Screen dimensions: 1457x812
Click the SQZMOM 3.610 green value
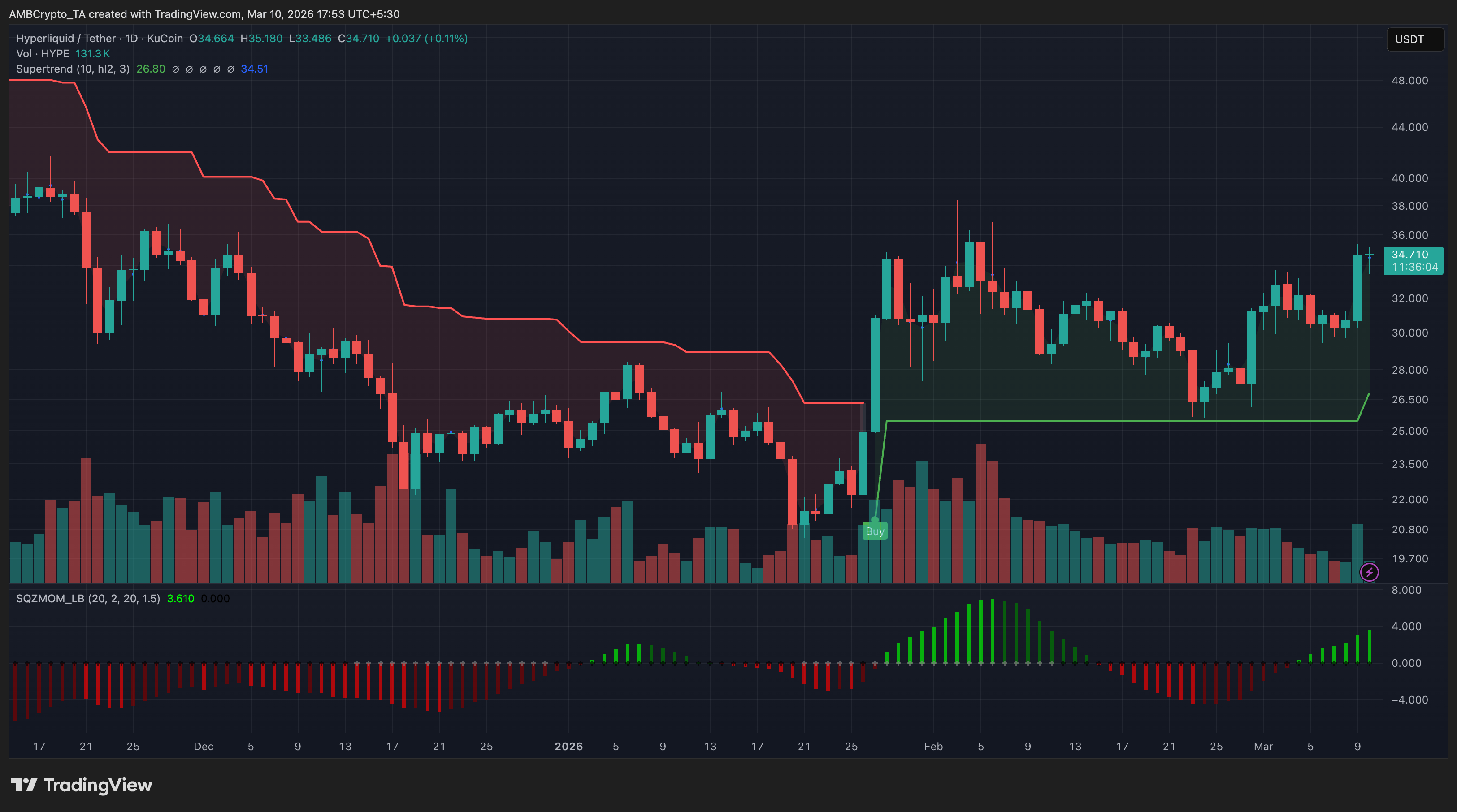[x=180, y=598]
